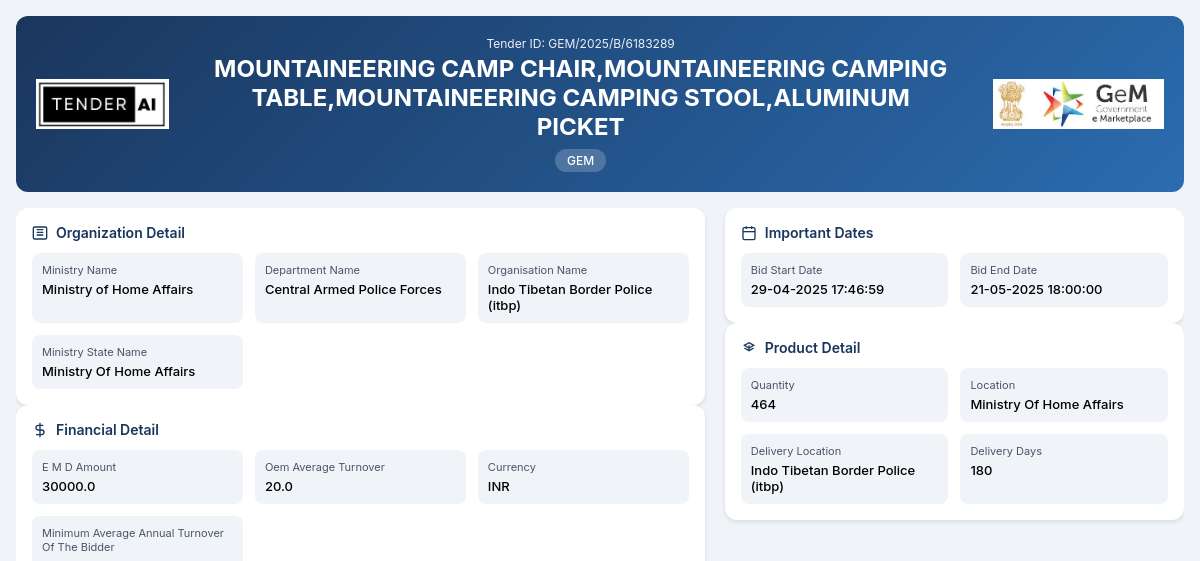Click the Currency INR field
Image resolution: width=1200 pixels, height=561 pixels.
(583, 477)
